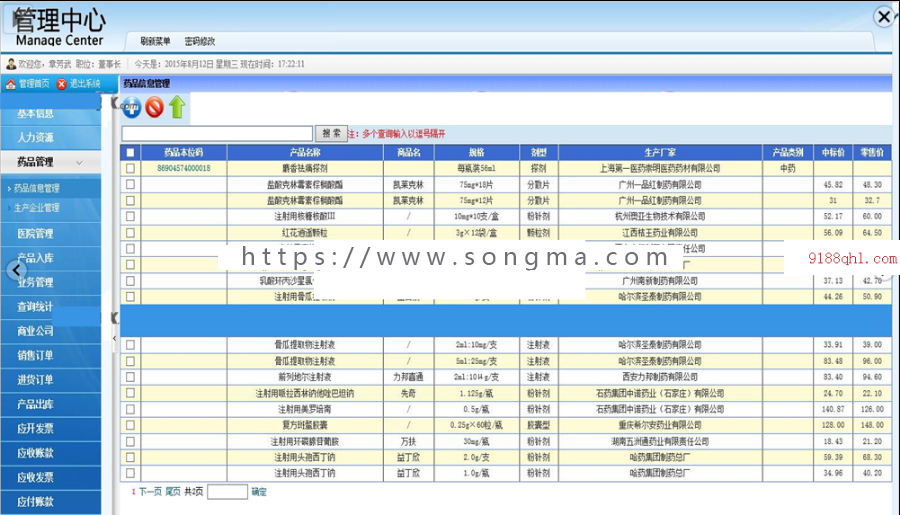
Task: Expand the 人力资源 sidebar section
Action: click(x=51, y=138)
